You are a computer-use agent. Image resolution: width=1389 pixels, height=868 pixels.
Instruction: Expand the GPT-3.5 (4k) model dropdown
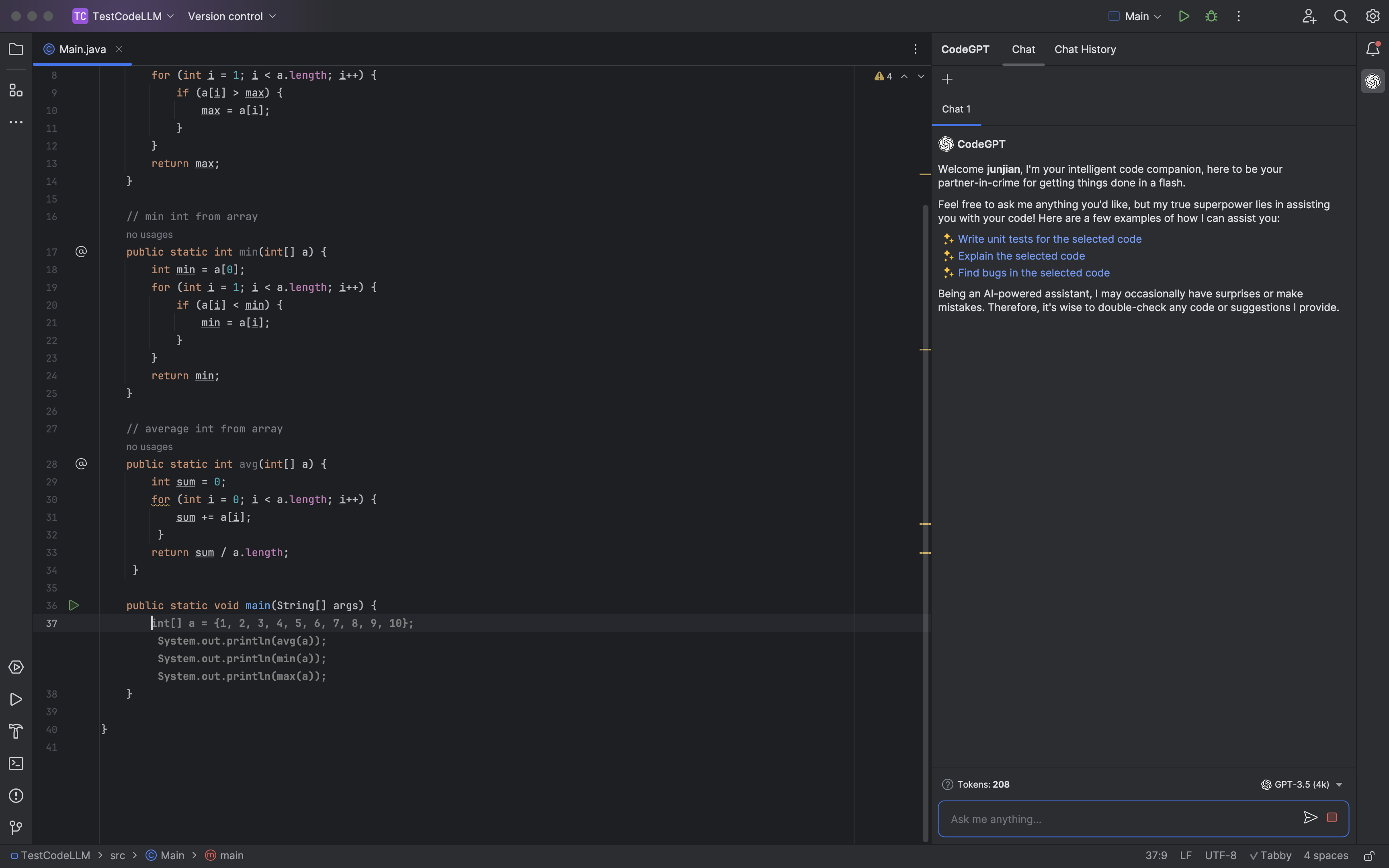1302,784
